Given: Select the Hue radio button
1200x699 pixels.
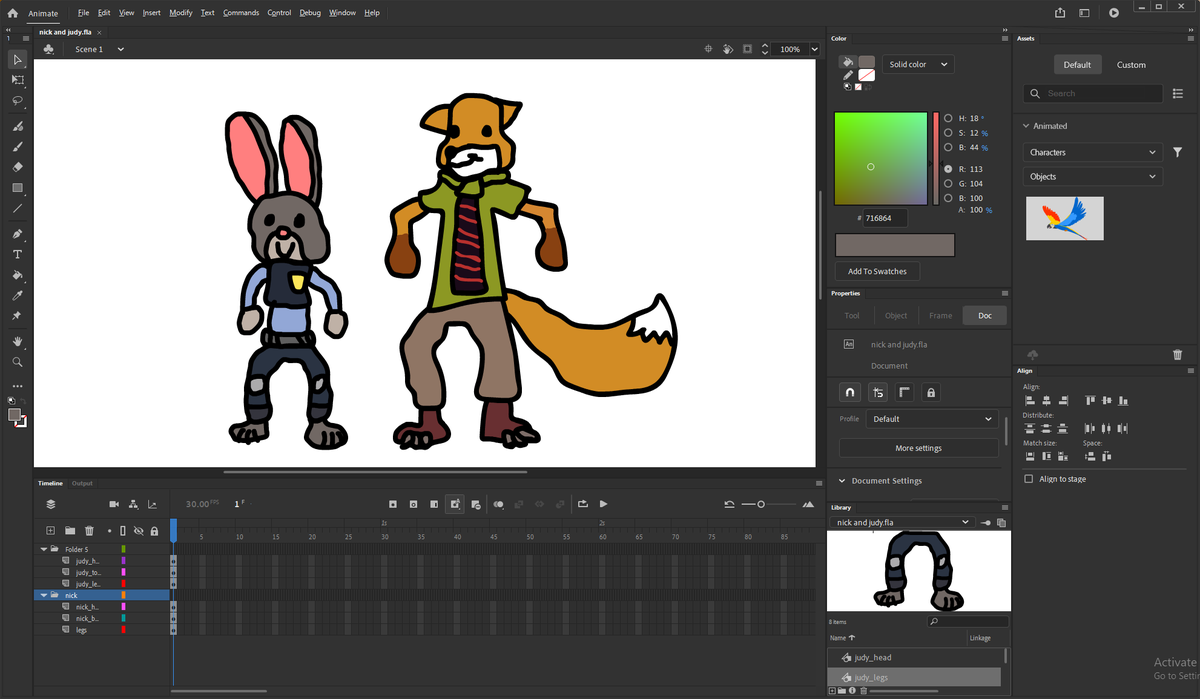Looking at the screenshot, I should (x=948, y=118).
